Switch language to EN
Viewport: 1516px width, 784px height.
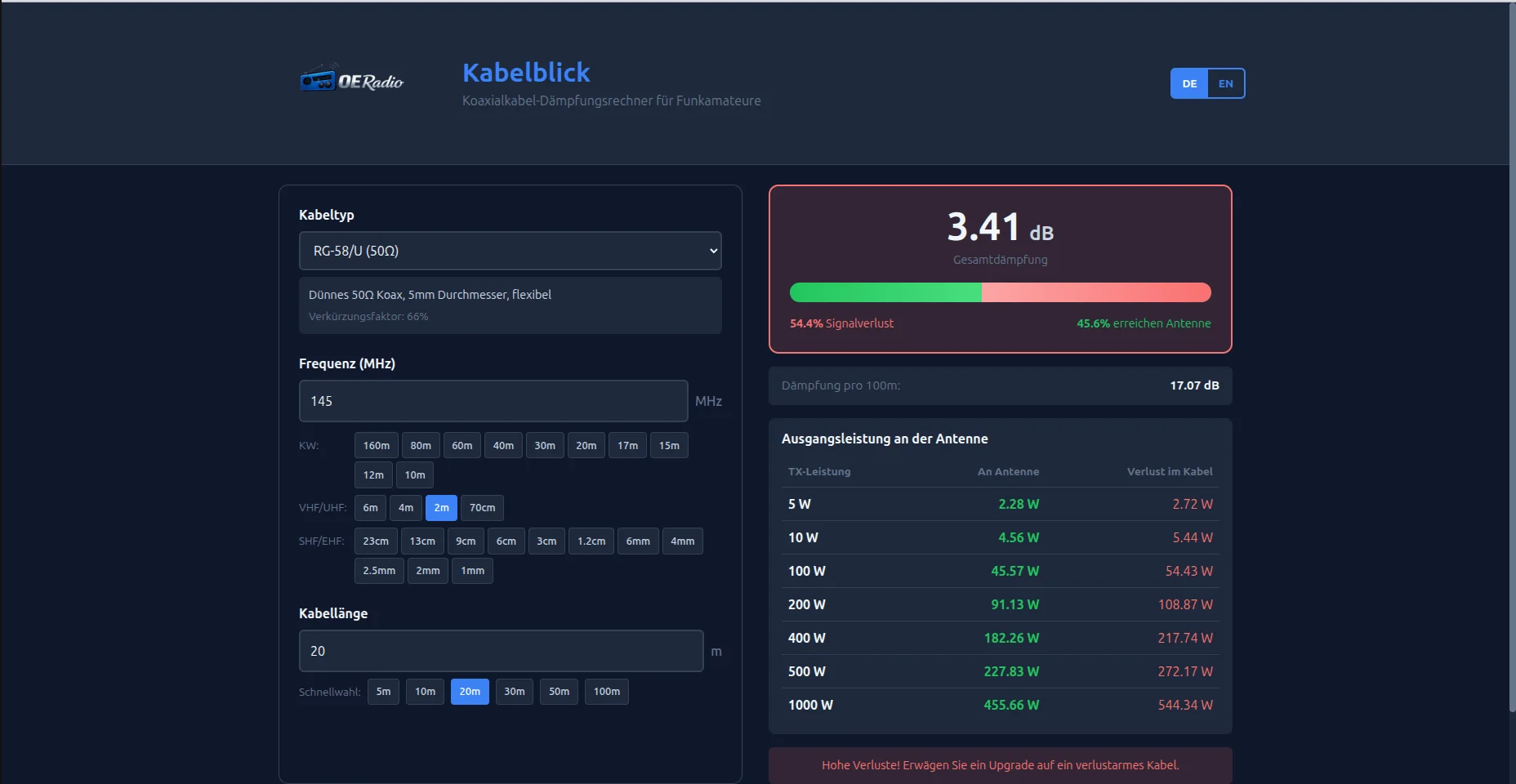[1225, 83]
